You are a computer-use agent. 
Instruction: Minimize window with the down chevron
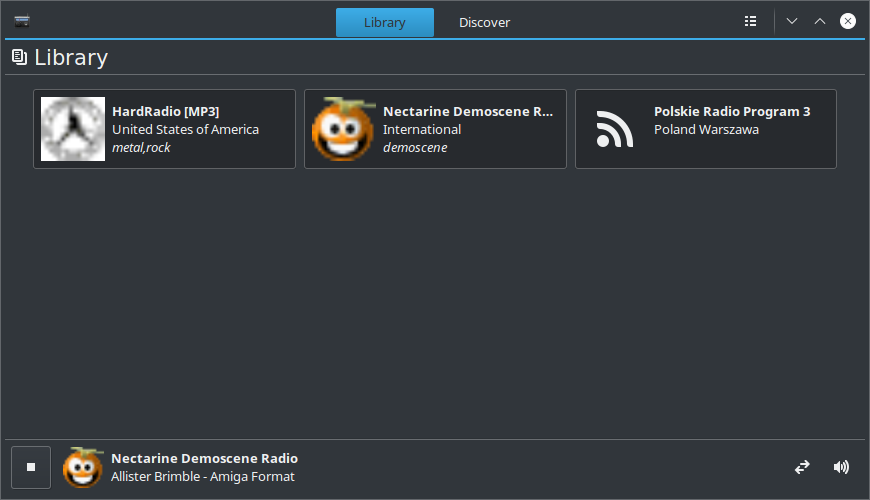tap(792, 21)
